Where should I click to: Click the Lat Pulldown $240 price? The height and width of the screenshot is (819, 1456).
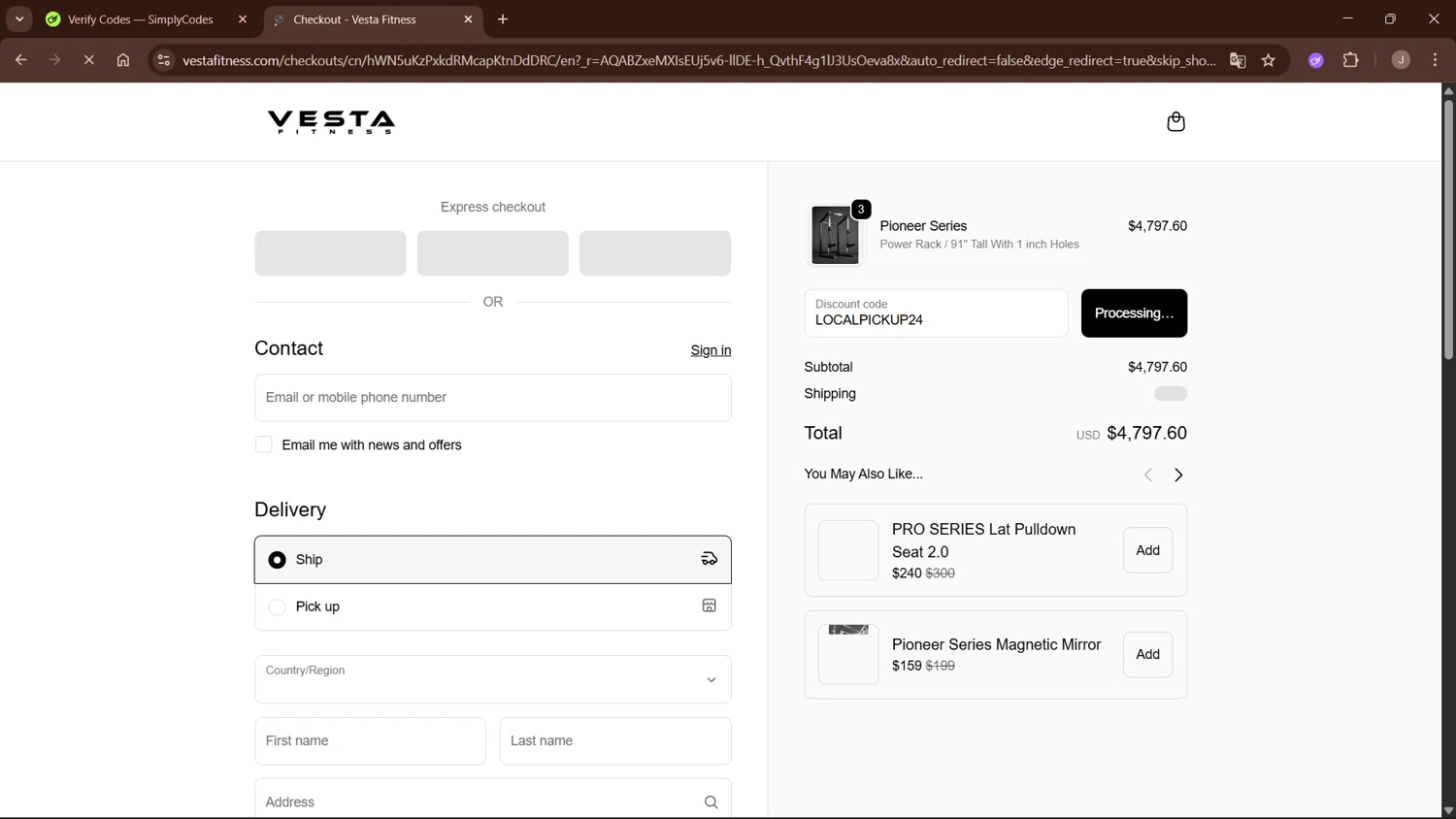pyautogui.click(x=907, y=573)
